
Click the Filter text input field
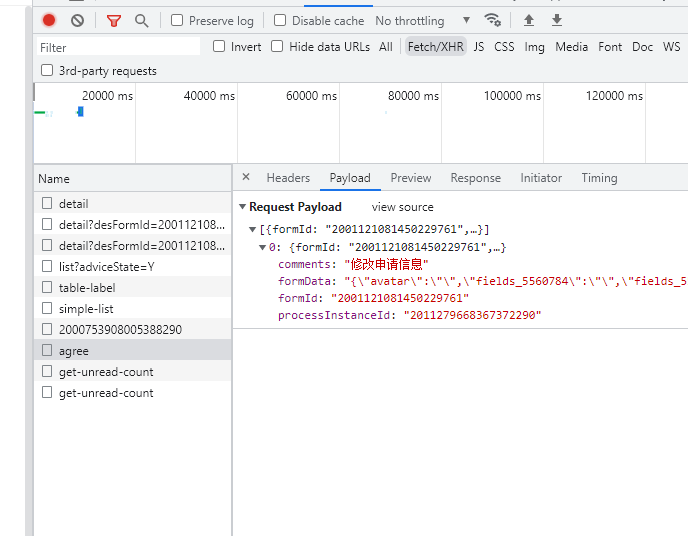118,47
